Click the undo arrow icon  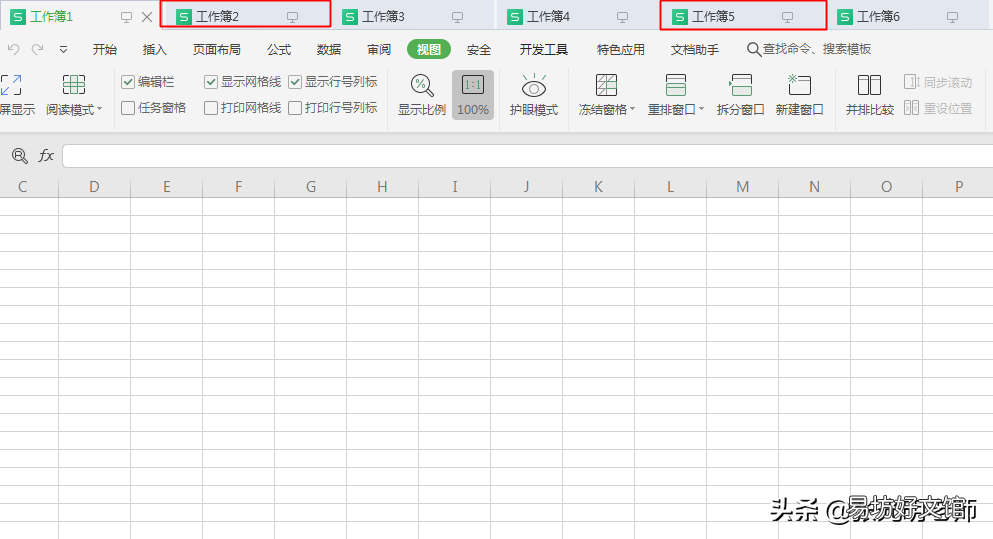coord(13,49)
